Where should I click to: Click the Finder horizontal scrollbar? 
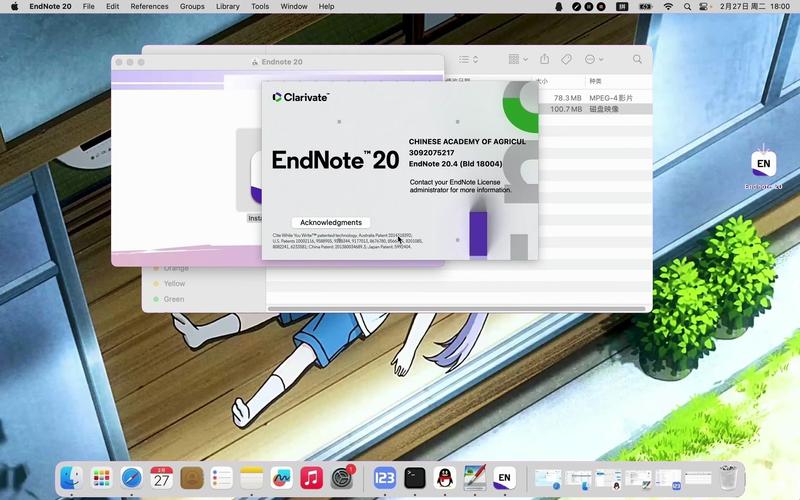pyautogui.click(x=457, y=308)
